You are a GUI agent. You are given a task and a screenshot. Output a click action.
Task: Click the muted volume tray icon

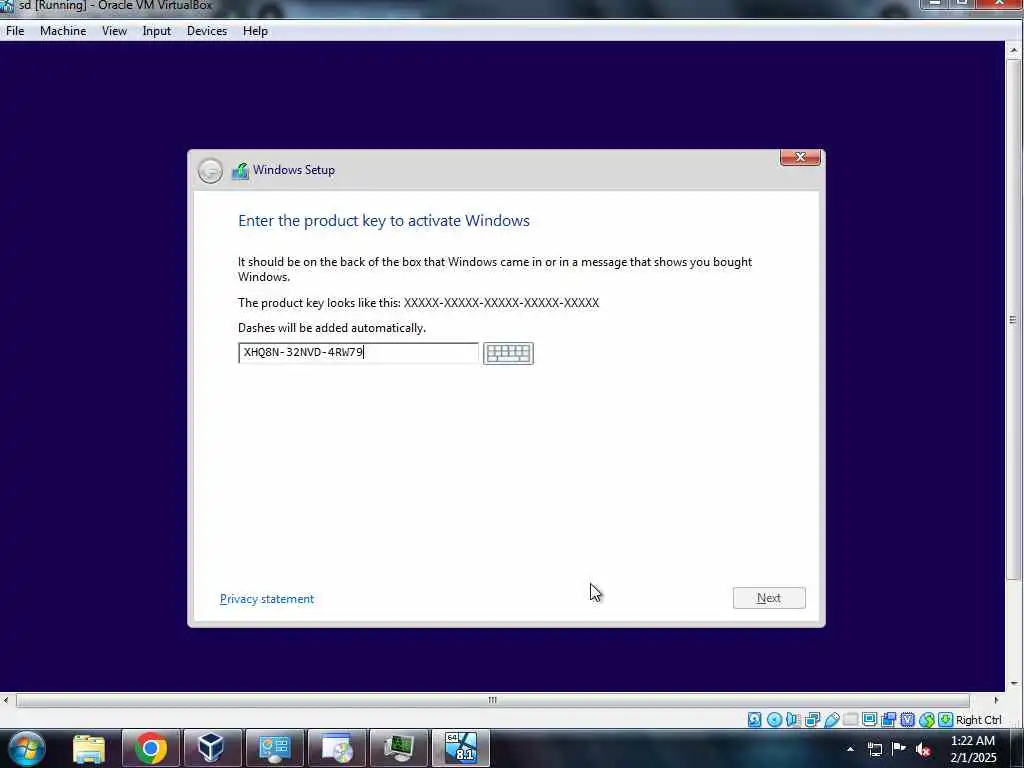(923, 749)
